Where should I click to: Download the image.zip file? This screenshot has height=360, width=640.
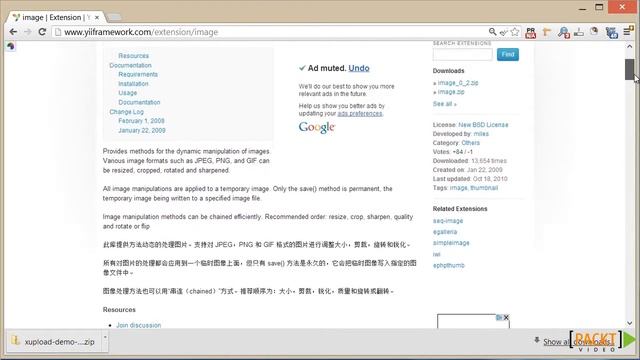pyautogui.click(x=451, y=92)
